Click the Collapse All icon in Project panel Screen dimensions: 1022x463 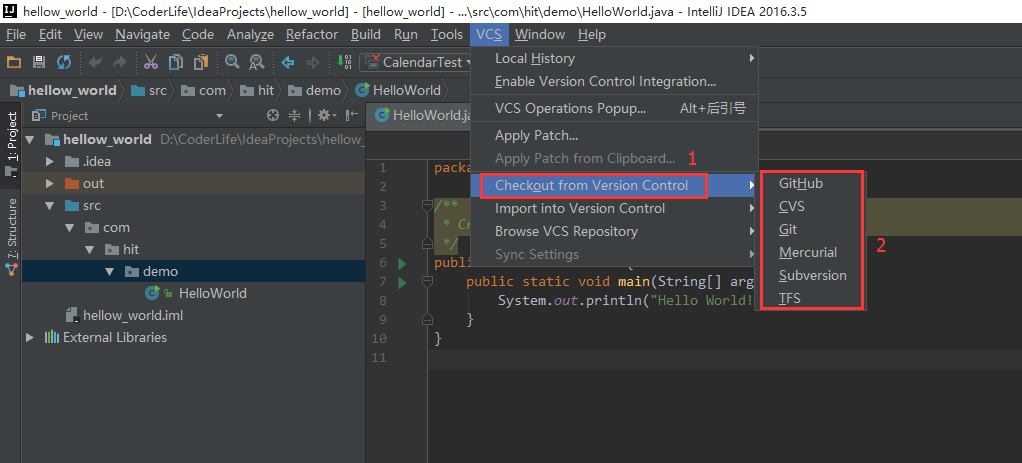click(295, 115)
